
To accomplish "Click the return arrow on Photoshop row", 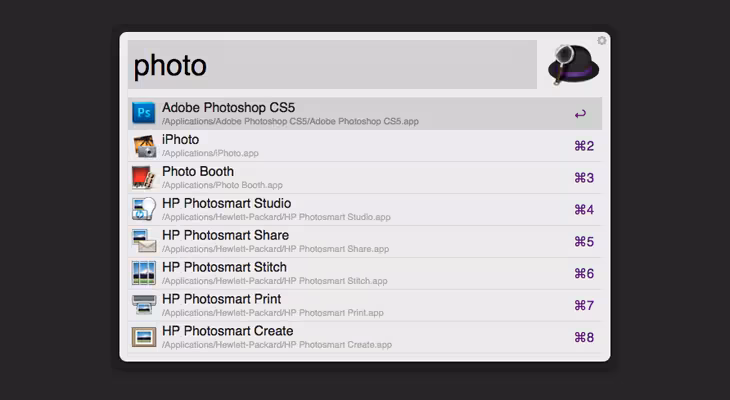I will [580, 114].
